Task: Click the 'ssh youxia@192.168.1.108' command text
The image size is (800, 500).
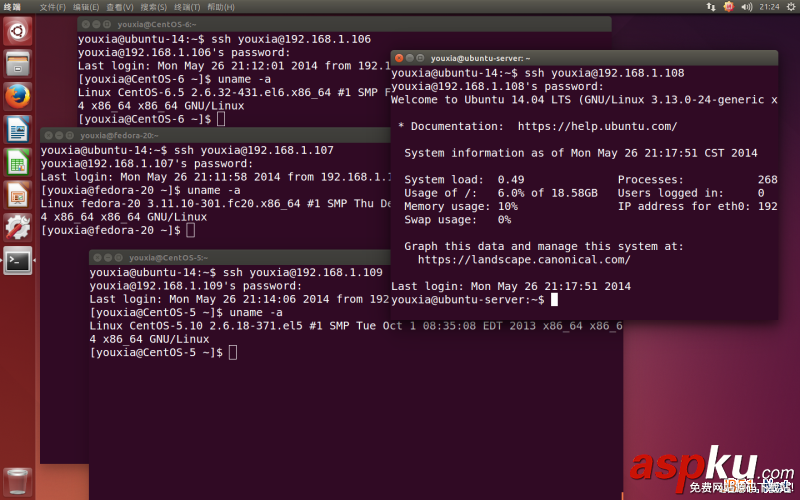Action: [x=605, y=73]
